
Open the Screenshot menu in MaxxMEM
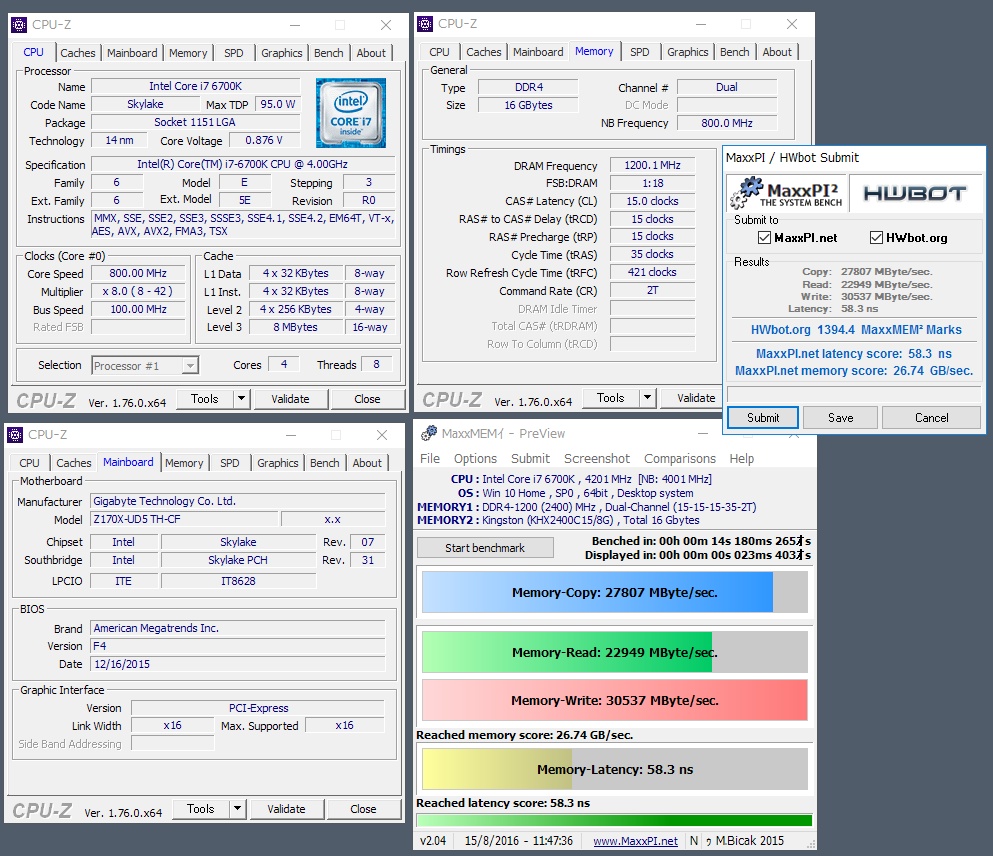click(x=597, y=458)
